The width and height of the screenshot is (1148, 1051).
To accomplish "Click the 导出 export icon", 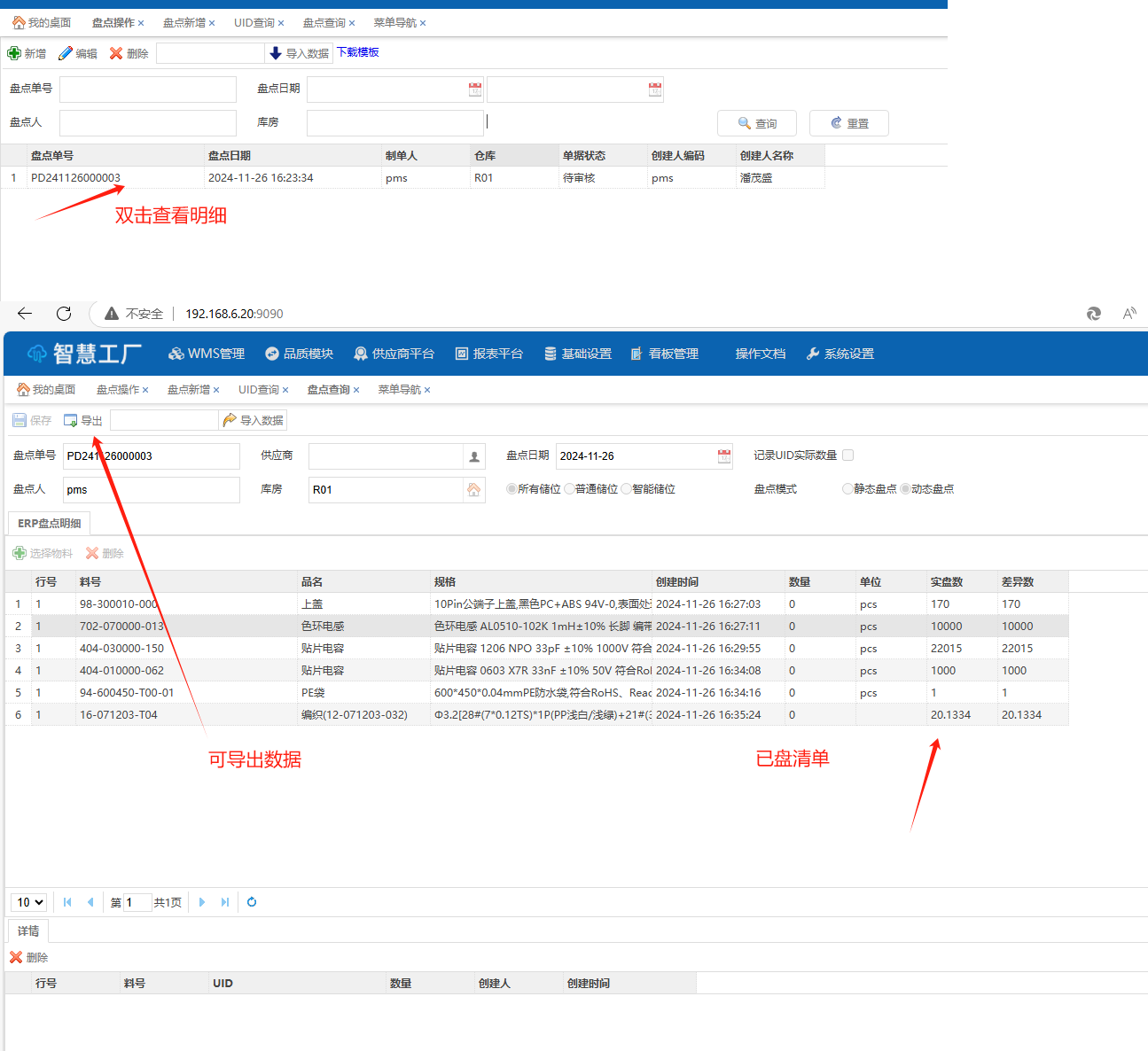I will pyautogui.click(x=71, y=420).
